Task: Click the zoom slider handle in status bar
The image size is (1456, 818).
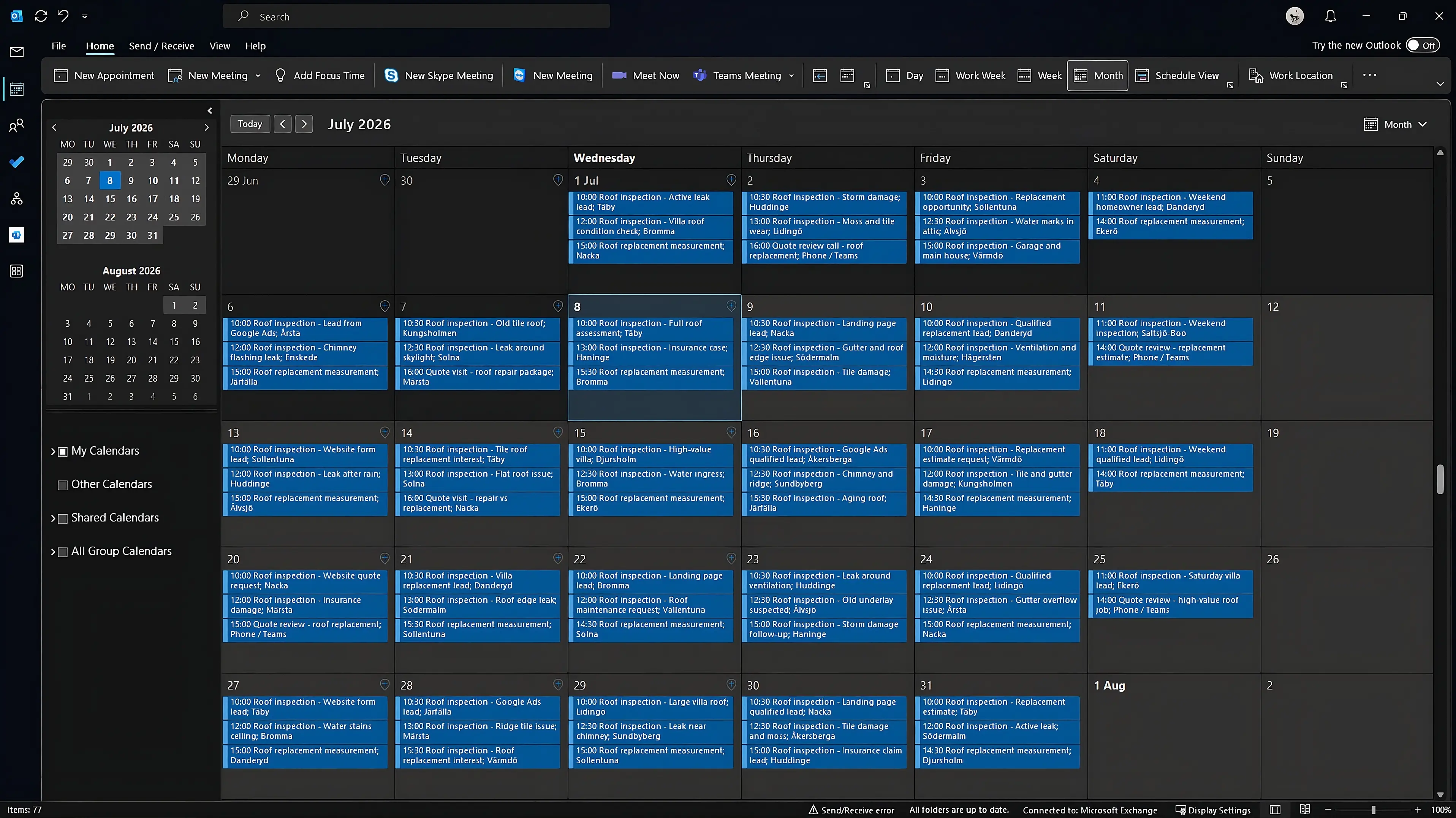Action: point(1373,810)
